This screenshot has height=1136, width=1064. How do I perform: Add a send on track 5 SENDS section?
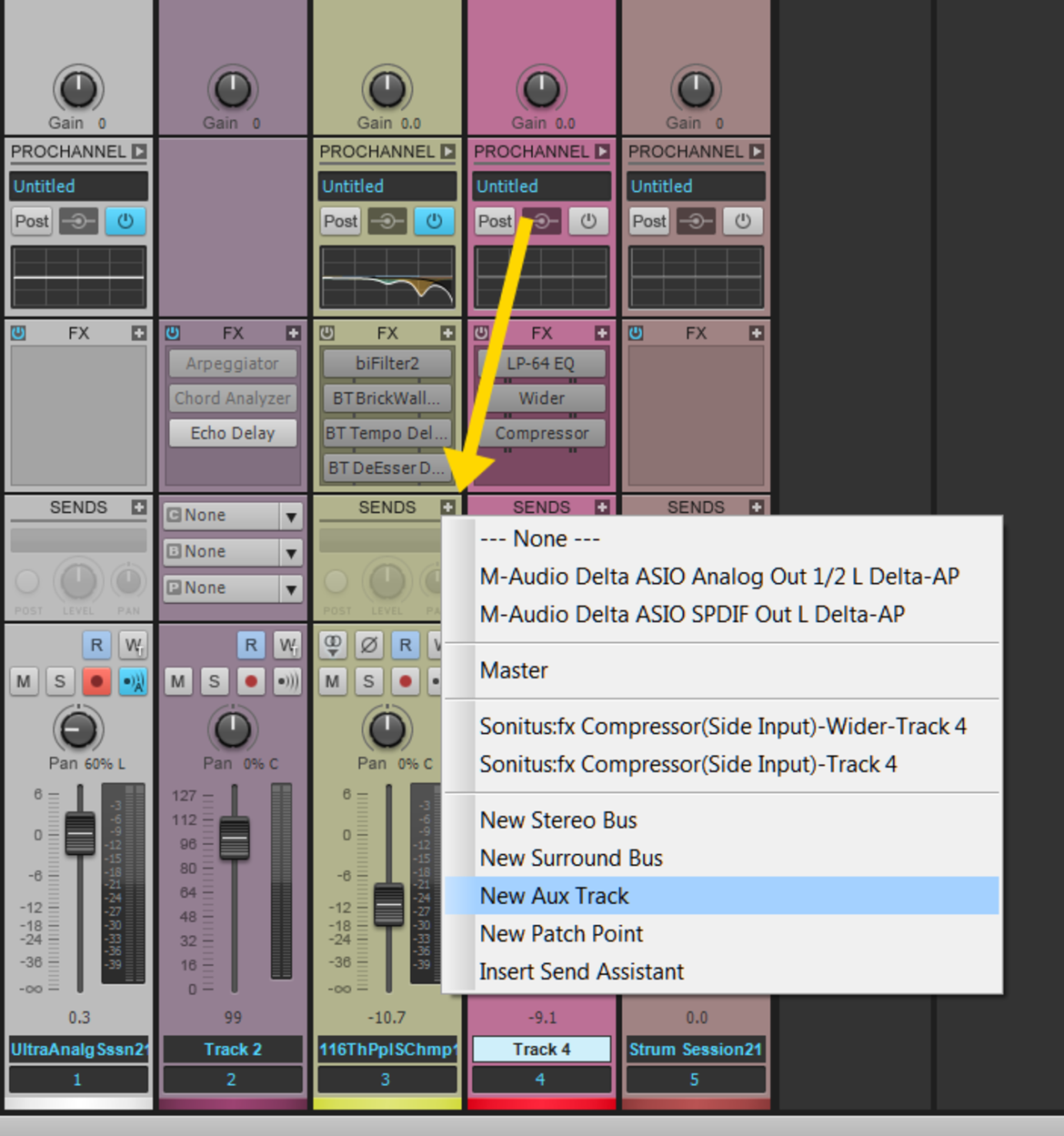[x=756, y=508]
